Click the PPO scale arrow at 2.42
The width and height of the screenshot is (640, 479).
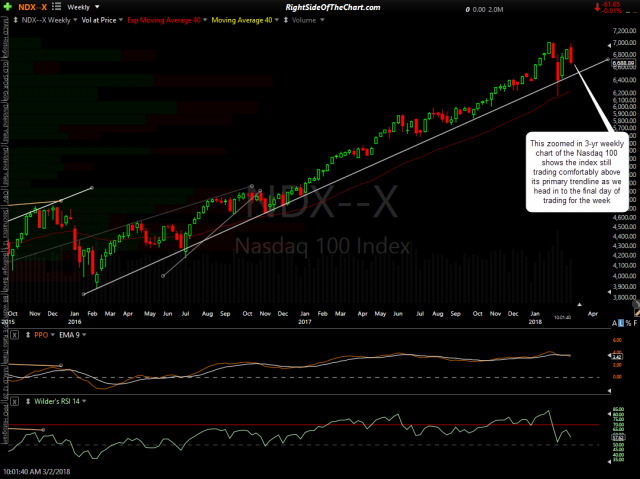point(611,356)
